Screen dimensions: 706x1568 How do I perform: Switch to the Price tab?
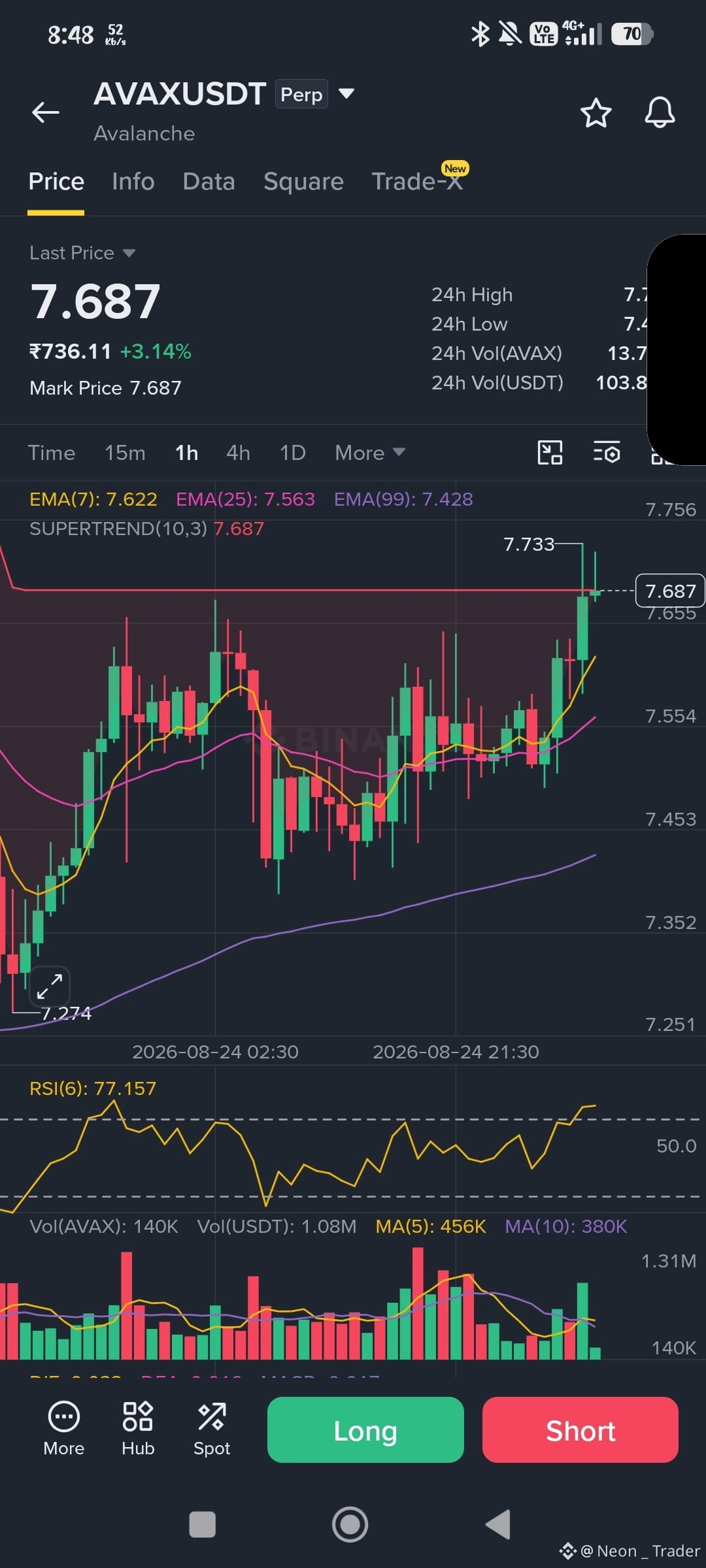[x=56, y=181]
